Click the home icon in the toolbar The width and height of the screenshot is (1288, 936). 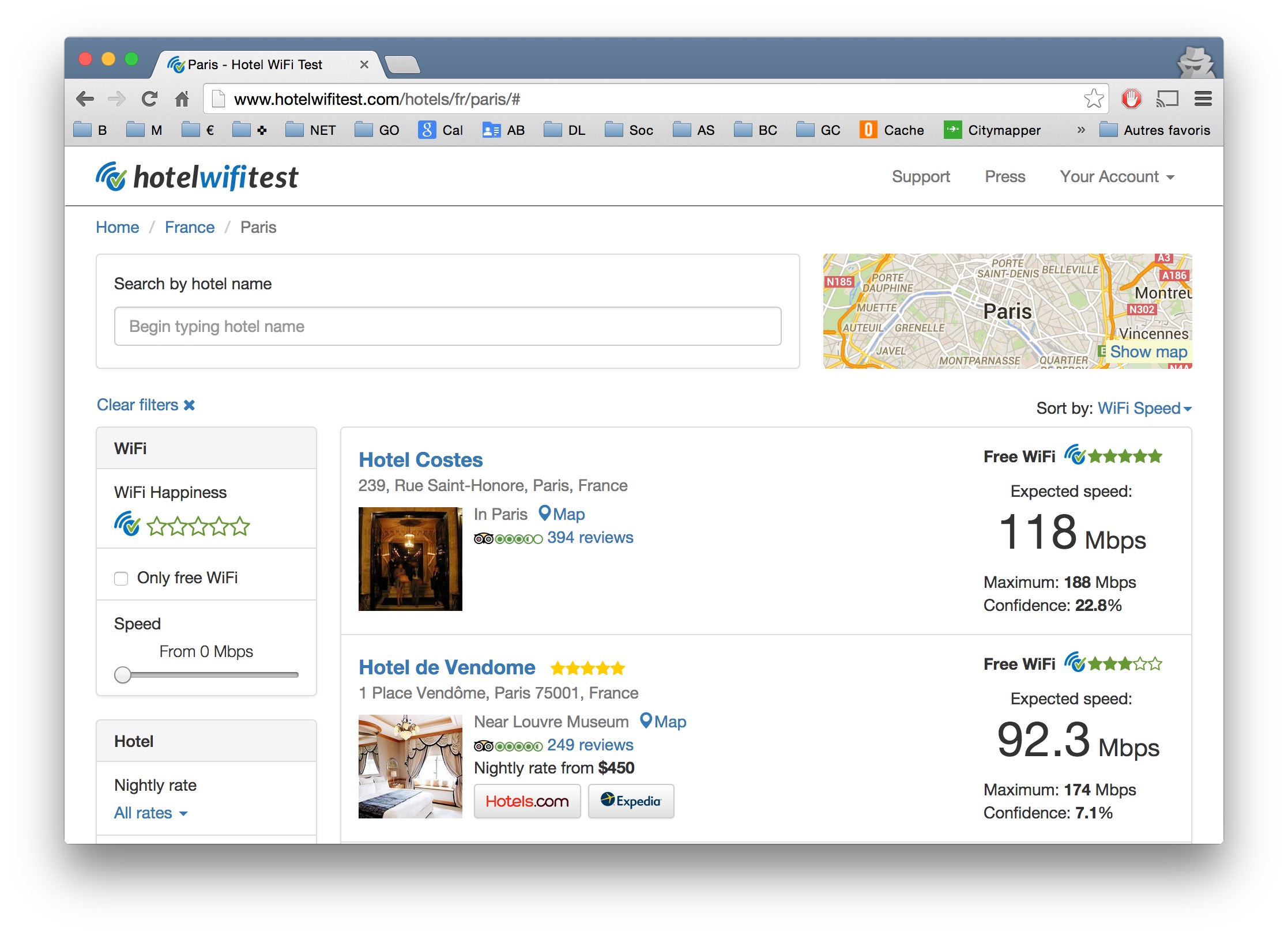point(182,99)
